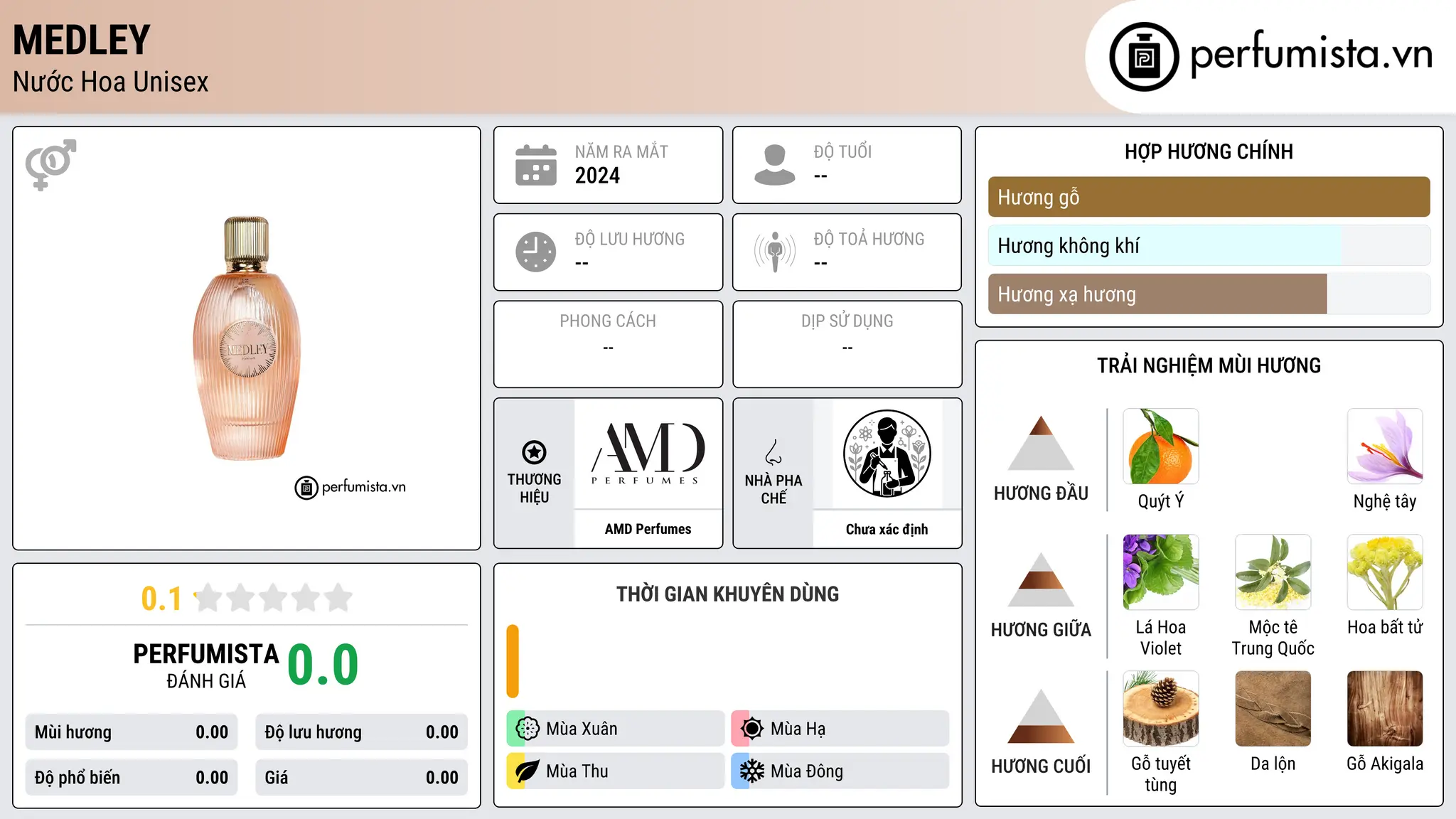
Task: Click the Thời gian khuyên dùng heading
Action: [727, 594]
